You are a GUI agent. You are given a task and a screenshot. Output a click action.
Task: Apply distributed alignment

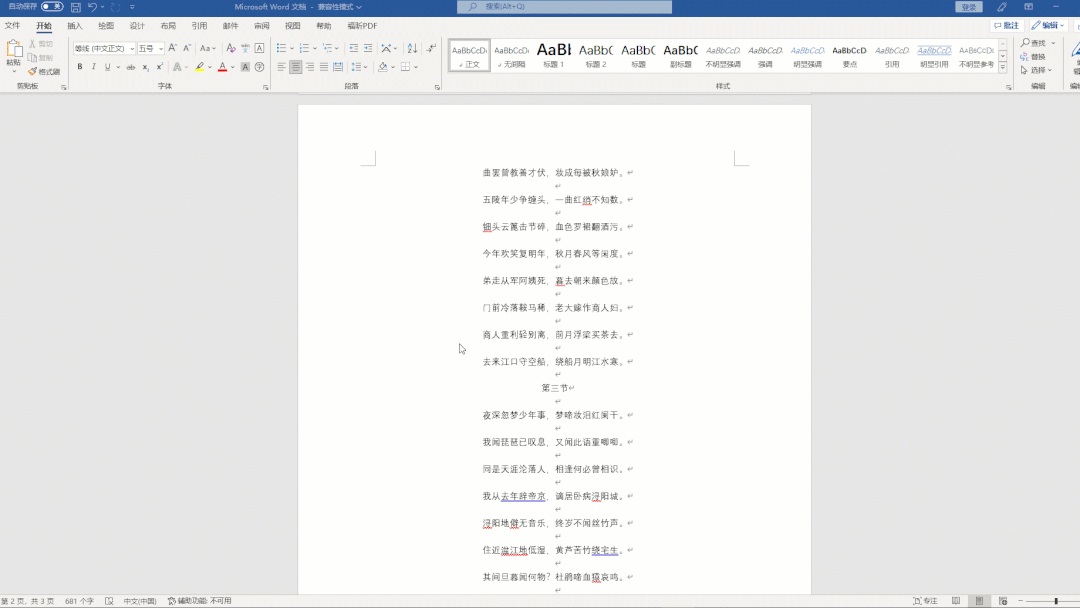pos(338,67)
